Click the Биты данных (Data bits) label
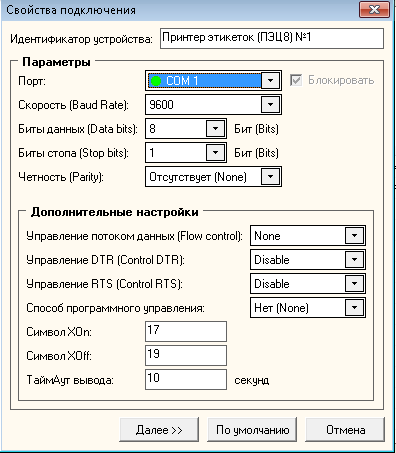396x453 pixels. pos(78,129)
